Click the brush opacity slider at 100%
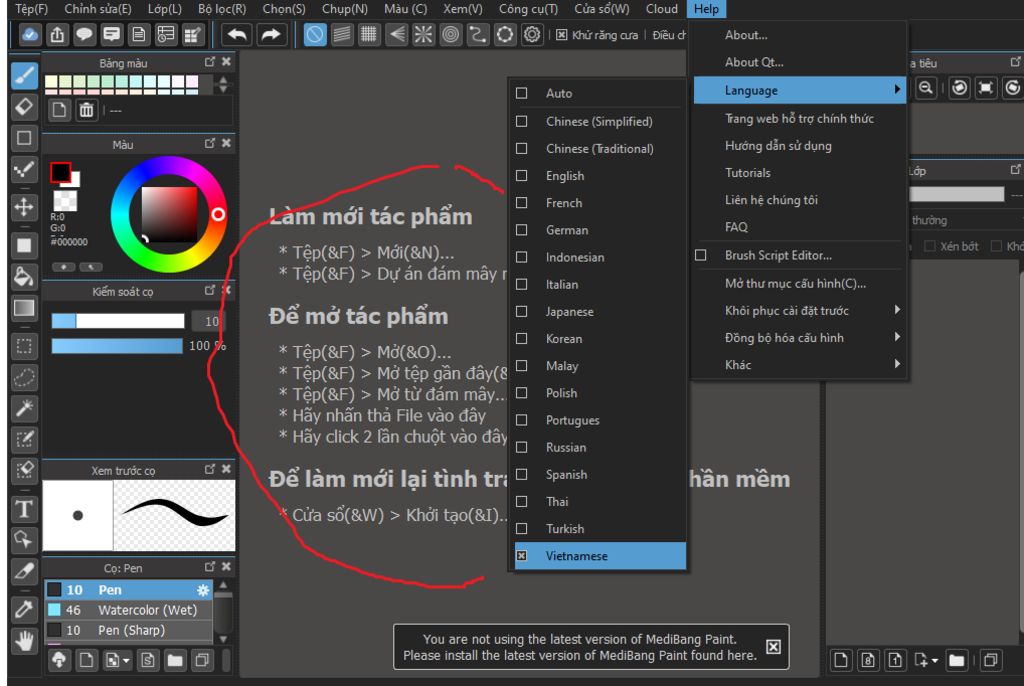This screenshot has height=686, width=1024. pyautogui.click(x=117, y=346)
